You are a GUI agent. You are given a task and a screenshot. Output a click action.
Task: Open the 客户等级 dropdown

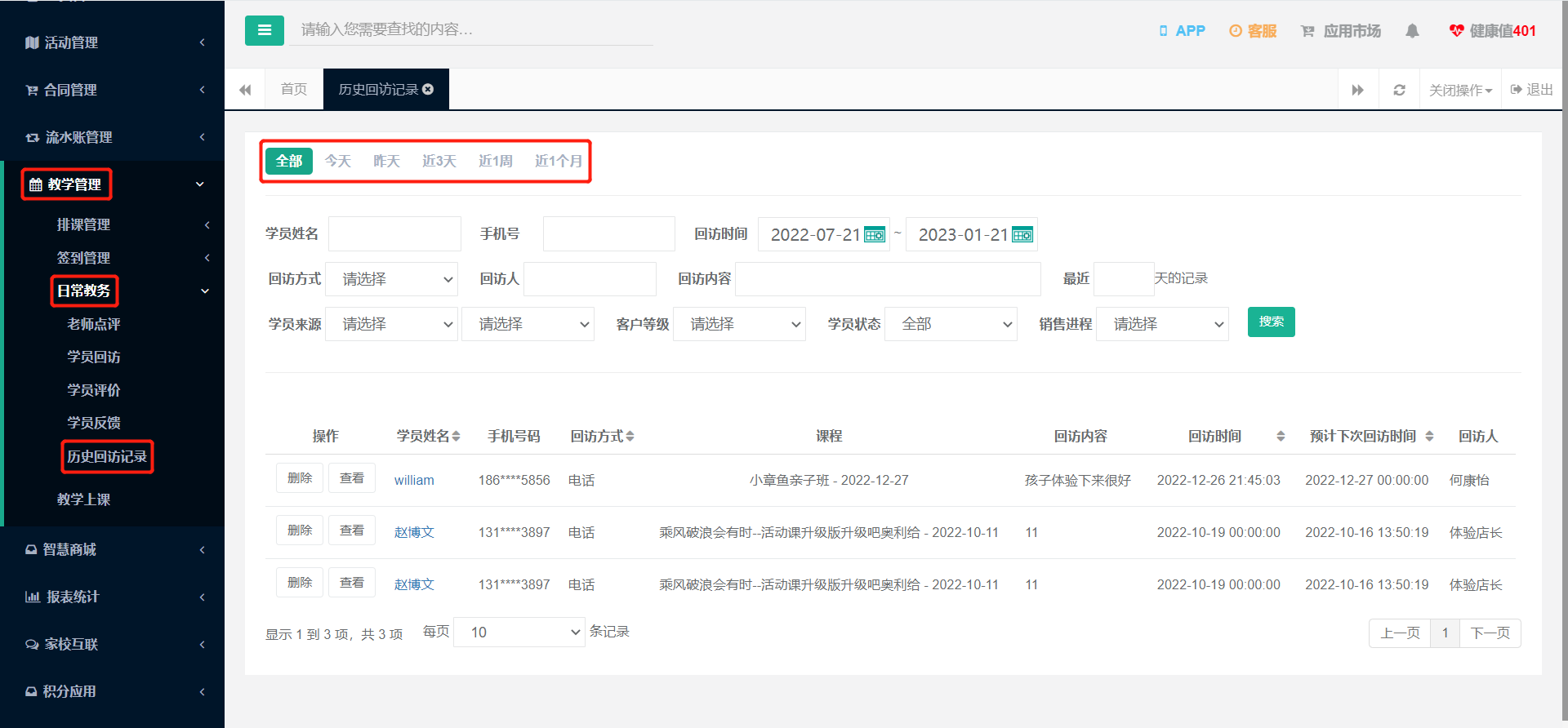[740, 324]
